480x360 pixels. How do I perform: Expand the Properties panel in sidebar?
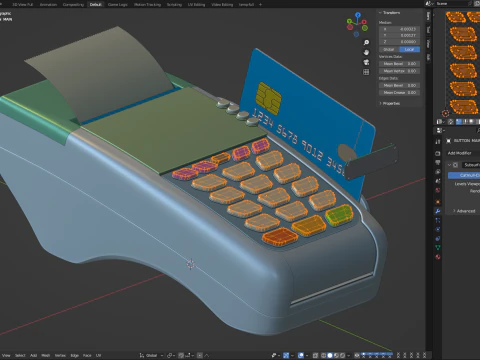point(380,103)
